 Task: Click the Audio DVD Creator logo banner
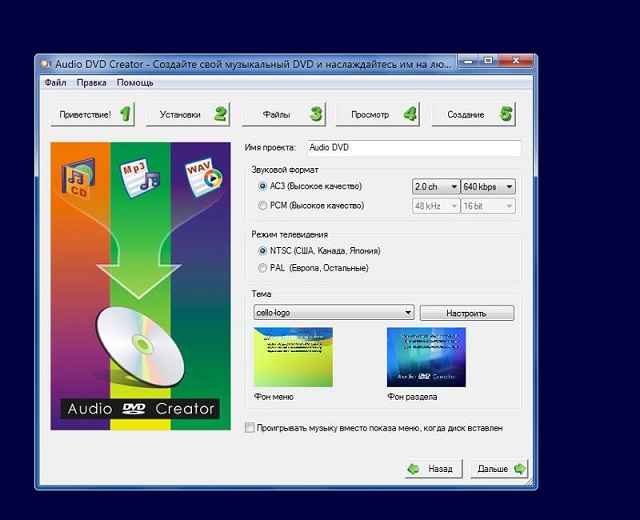coord(140,409)
